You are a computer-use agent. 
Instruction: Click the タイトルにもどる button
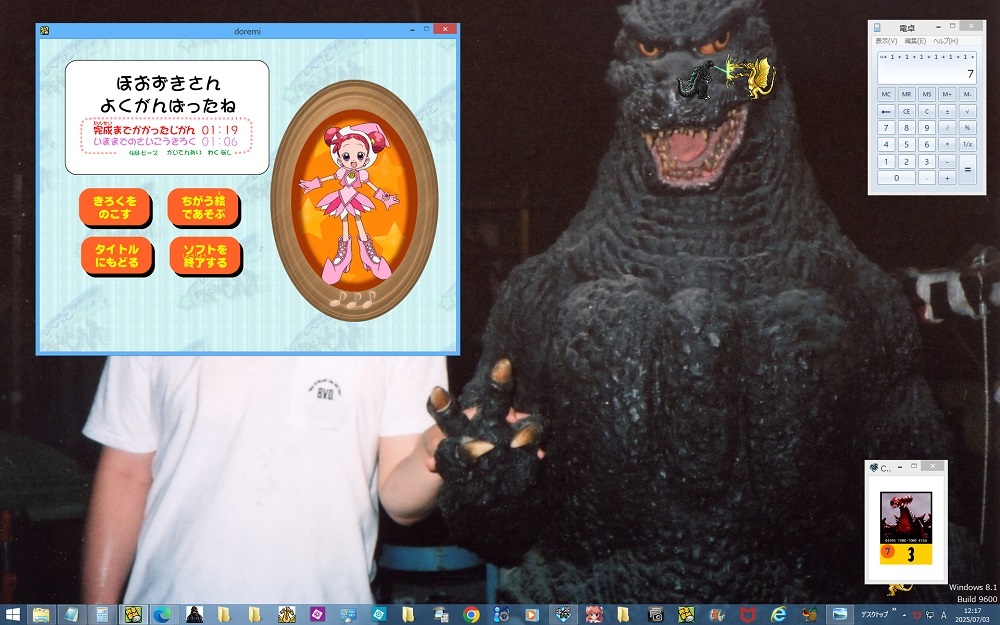[117, 256]
